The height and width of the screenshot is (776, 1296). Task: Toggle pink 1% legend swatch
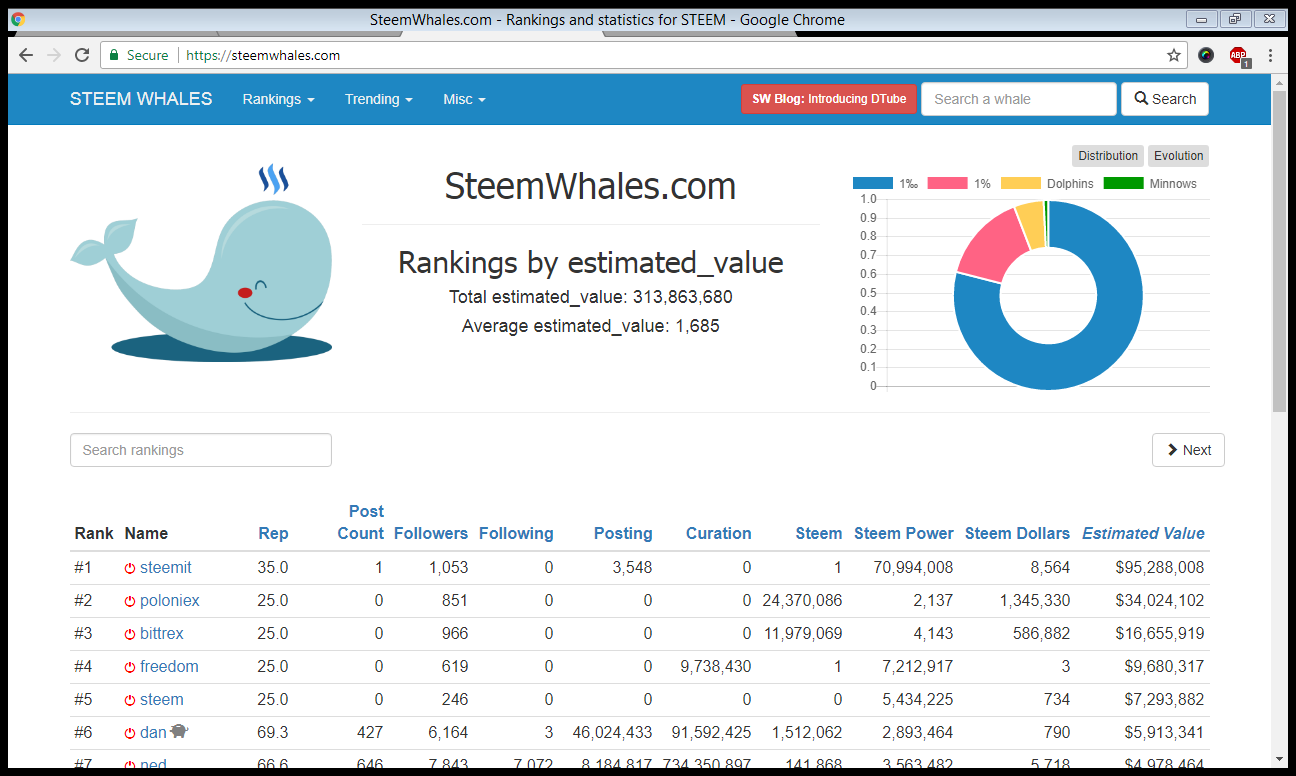947,183
